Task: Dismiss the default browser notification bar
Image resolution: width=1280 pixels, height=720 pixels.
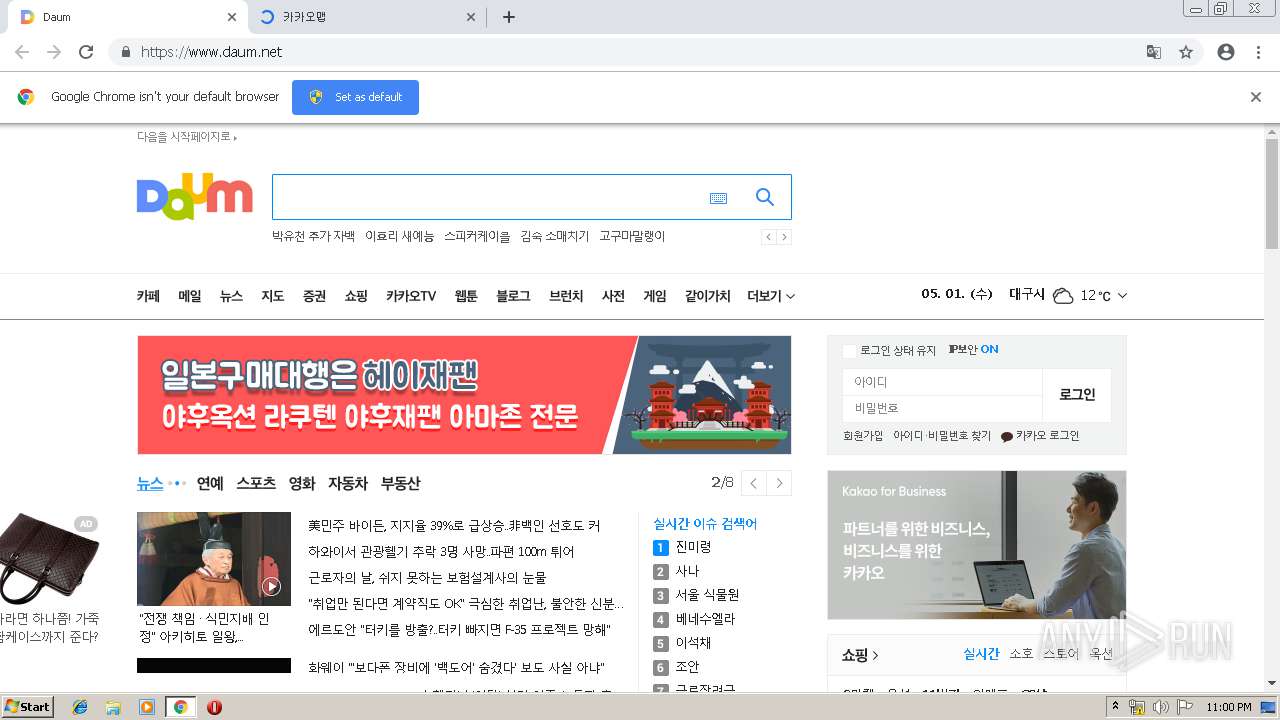Action: point(1256,97)
